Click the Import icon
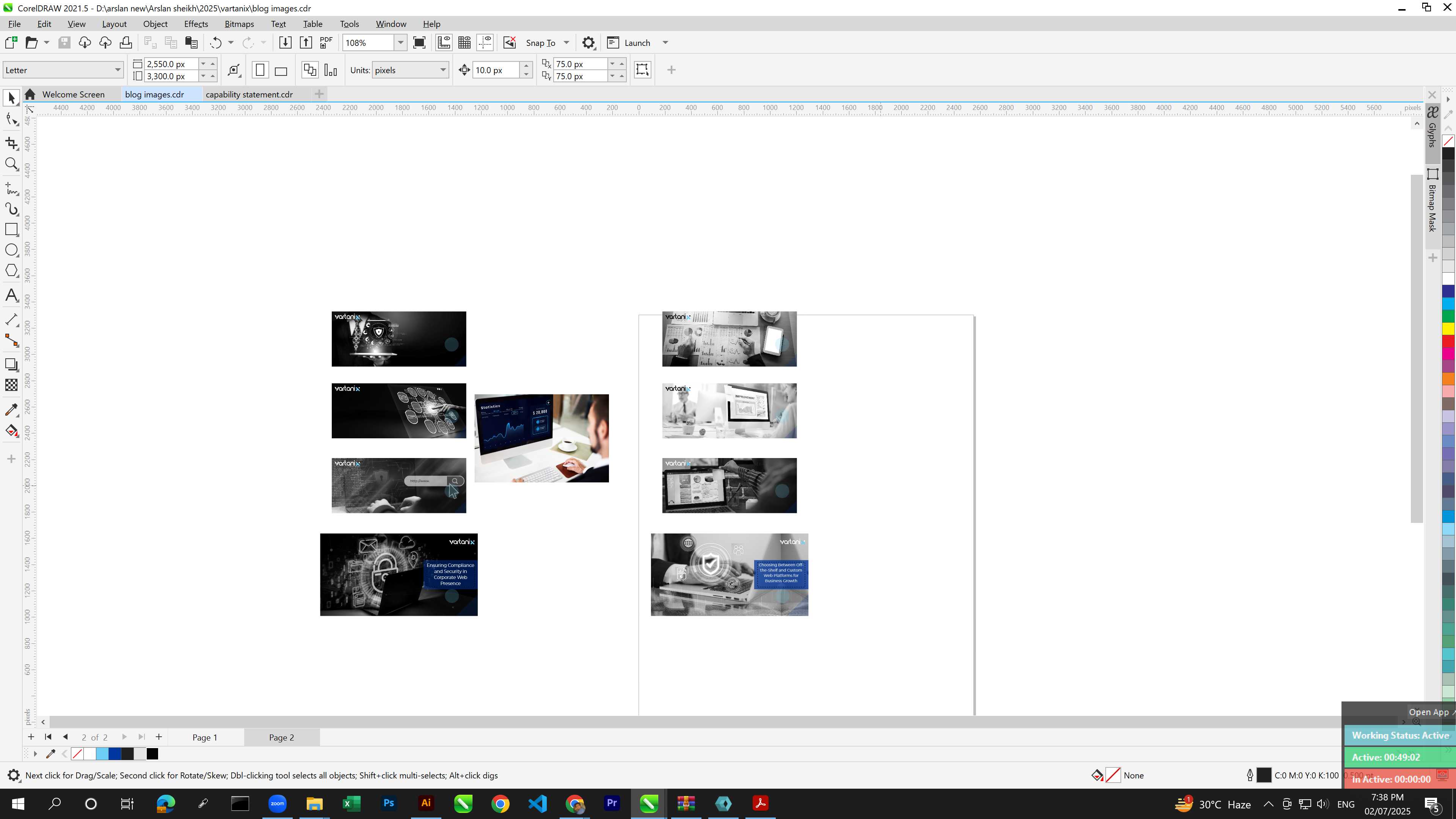1456x819 pixels. 286,42
